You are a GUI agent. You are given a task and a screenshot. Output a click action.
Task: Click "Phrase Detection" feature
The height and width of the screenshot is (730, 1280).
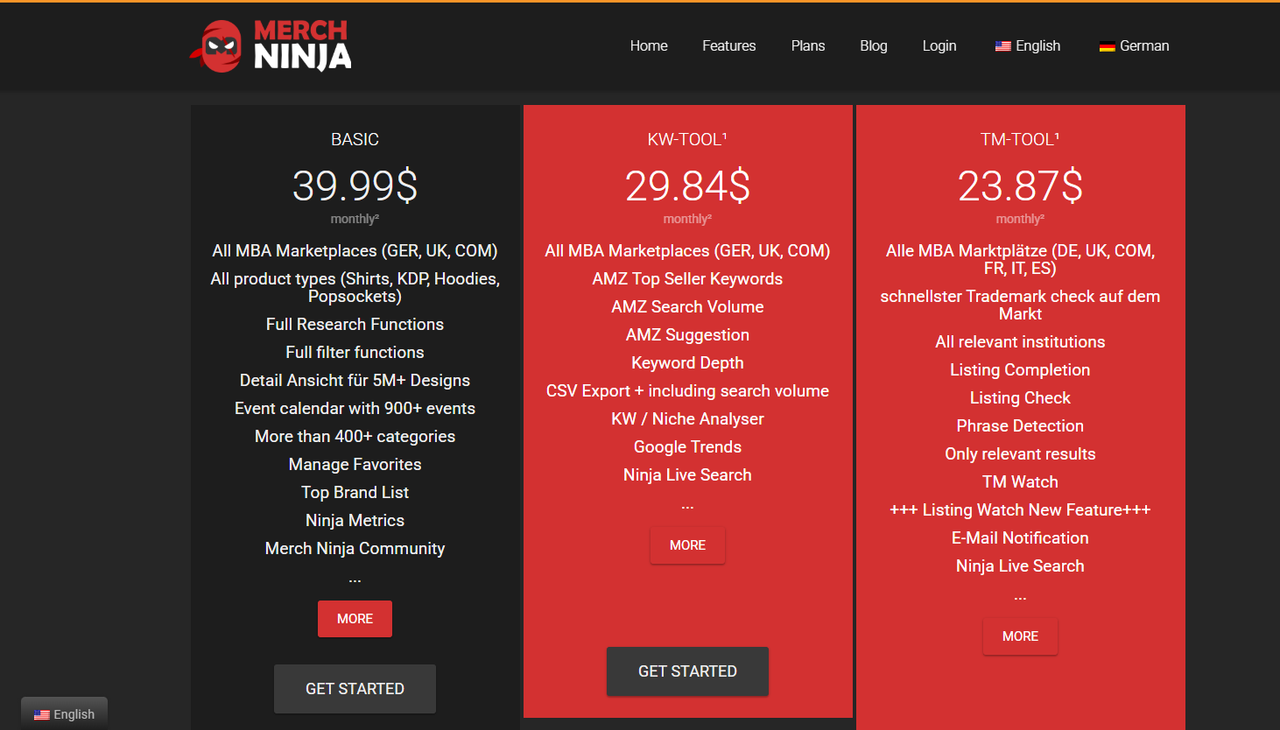tap(1020, 426)
